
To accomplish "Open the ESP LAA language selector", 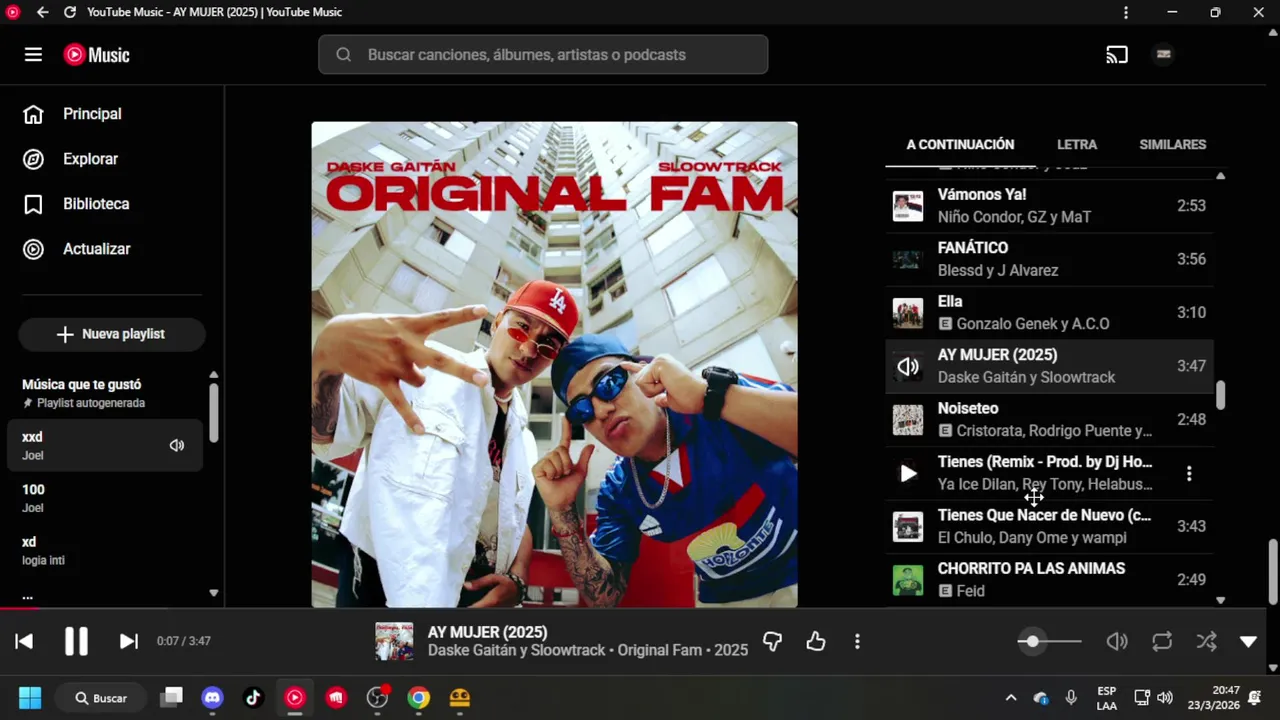I will (x=1107, y=698).
